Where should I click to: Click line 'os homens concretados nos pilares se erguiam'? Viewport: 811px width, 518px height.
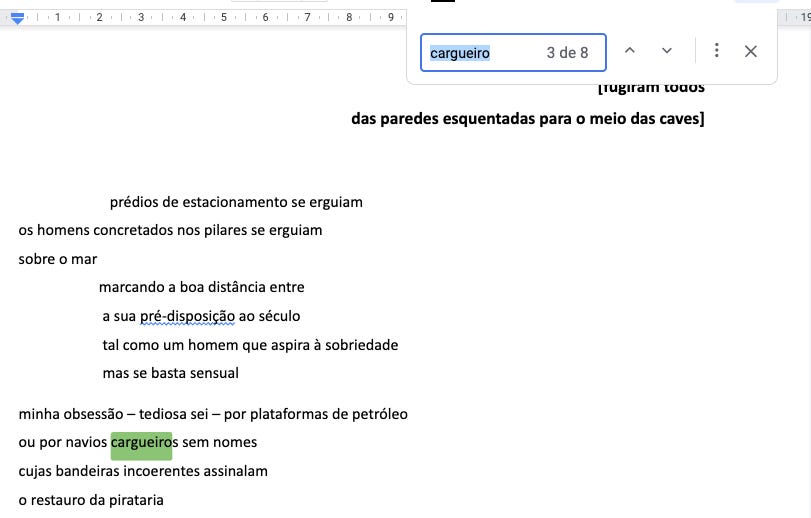click(170, 230)
